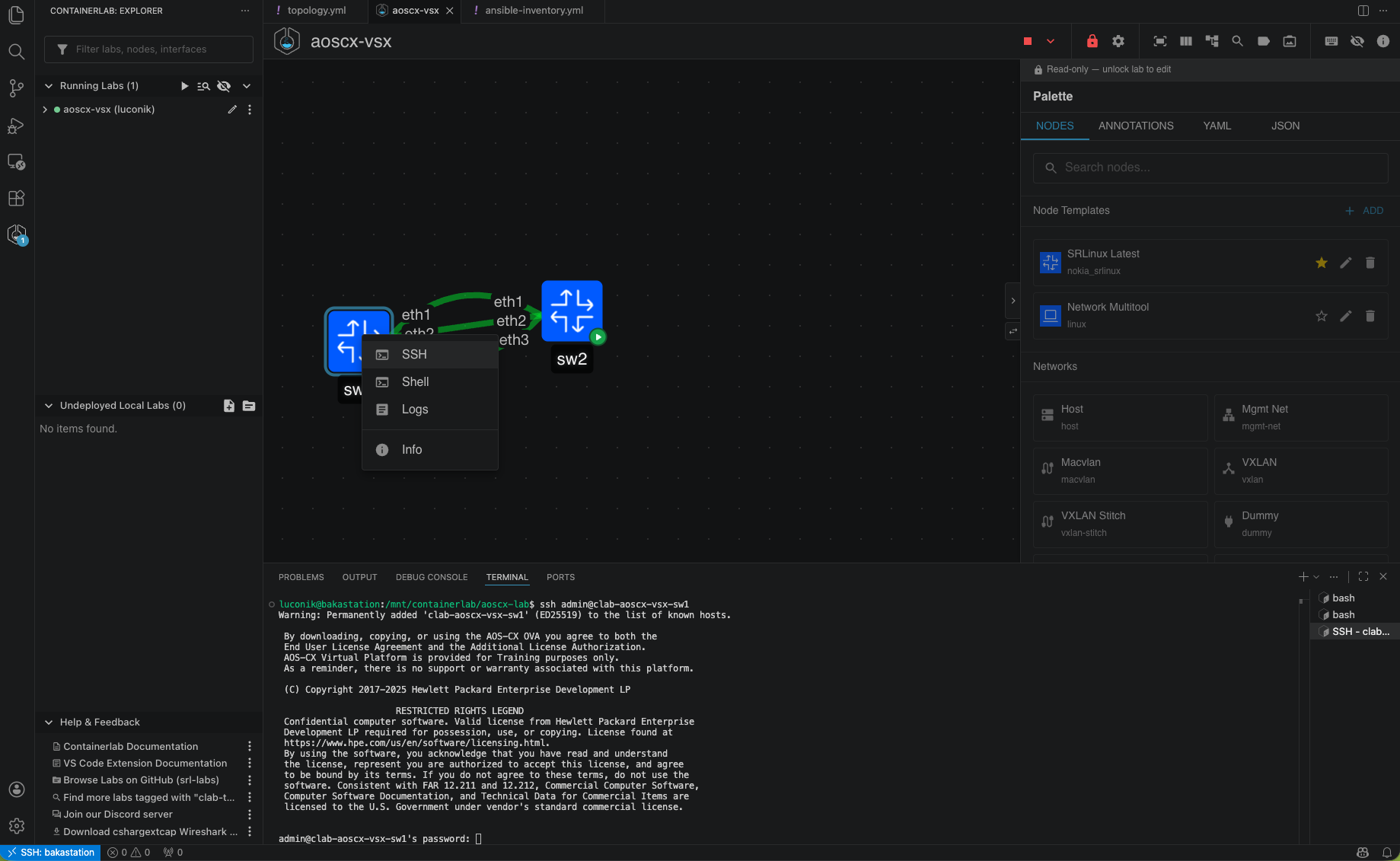This screenshot has height=861, width=1400.
Task: Fit topology to viewport
Action: coord(1160,41)
